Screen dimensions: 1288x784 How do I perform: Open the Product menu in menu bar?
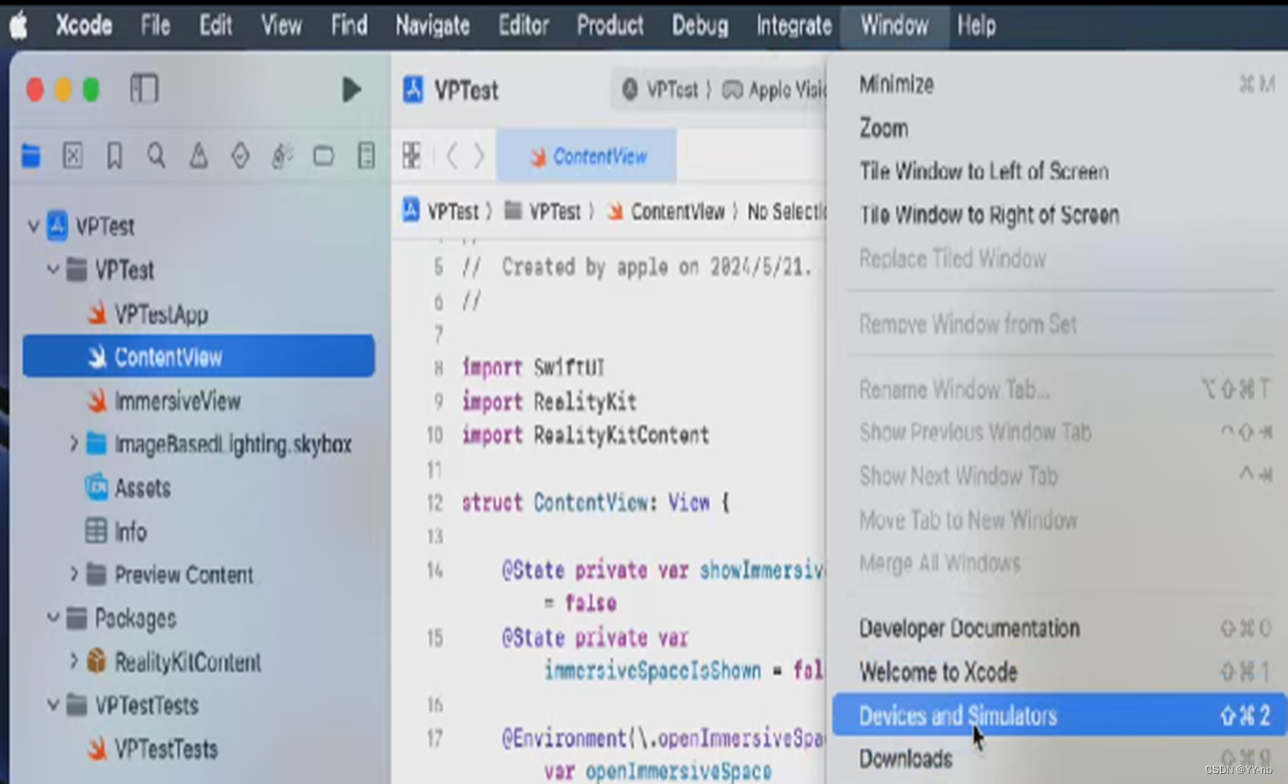[609, 25]
